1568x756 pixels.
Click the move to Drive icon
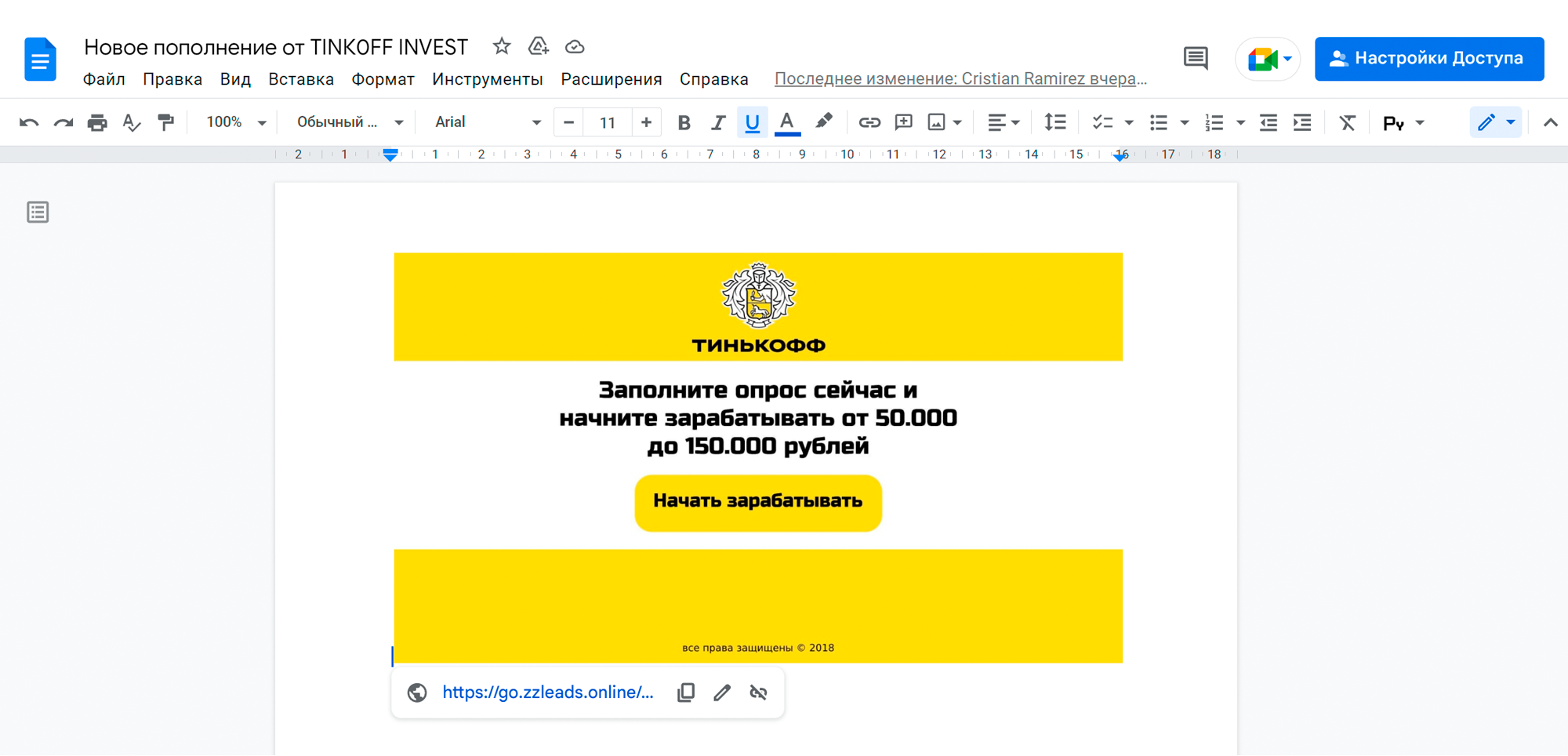(538, 46)
